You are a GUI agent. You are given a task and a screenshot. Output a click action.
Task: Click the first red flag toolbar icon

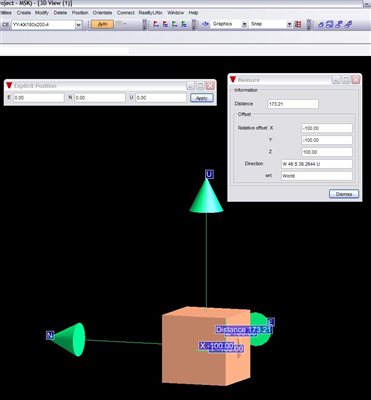tap(156, 24)
